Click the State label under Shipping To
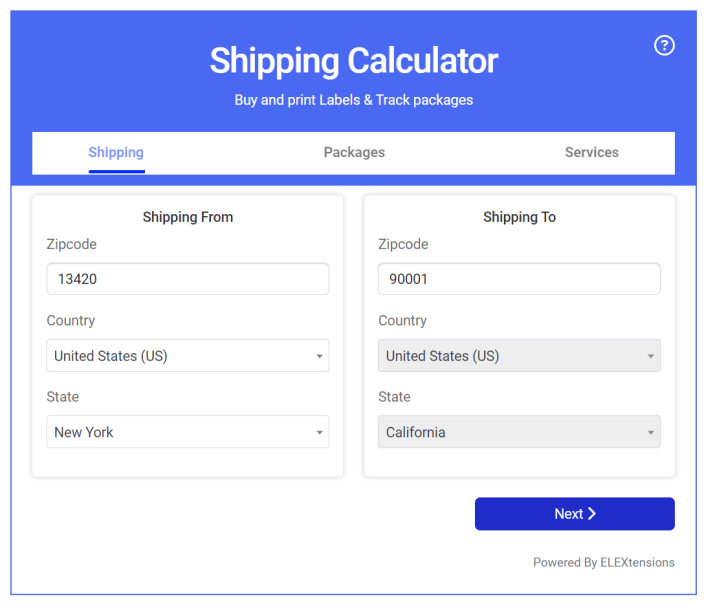The image size is (704, 606). [x=394, y=397]
